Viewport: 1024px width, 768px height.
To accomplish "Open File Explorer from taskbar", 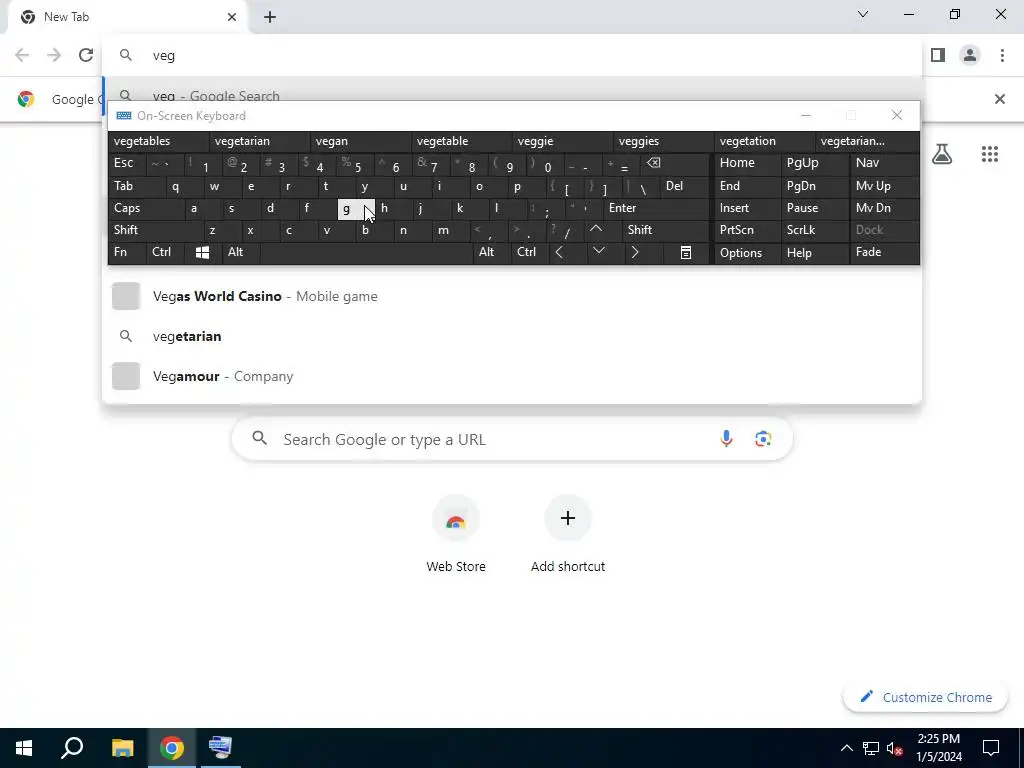I will pyautogui.click(x=122, y=748).
